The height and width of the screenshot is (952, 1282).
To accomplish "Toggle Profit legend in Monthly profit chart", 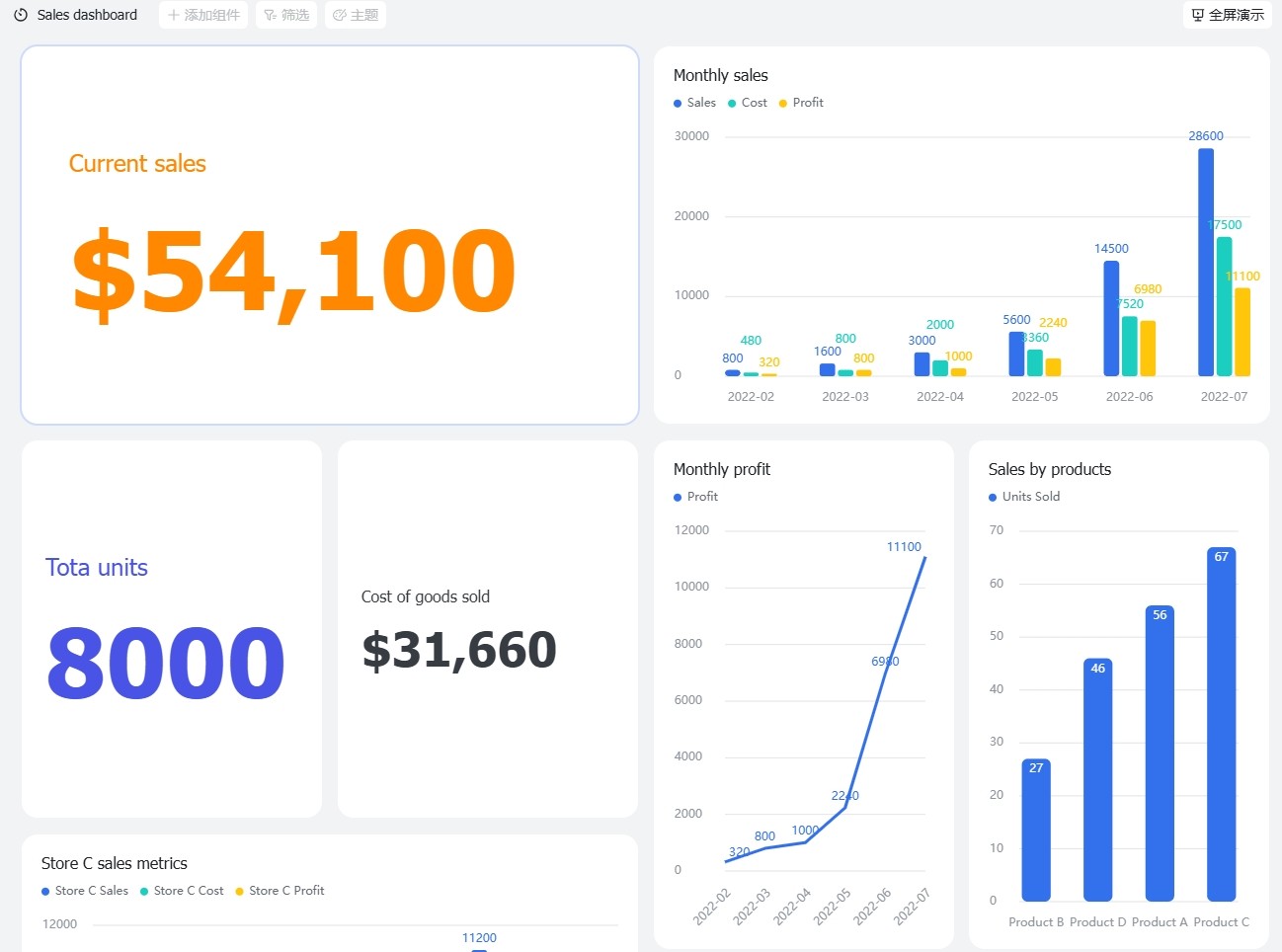I will coord(695,497).
